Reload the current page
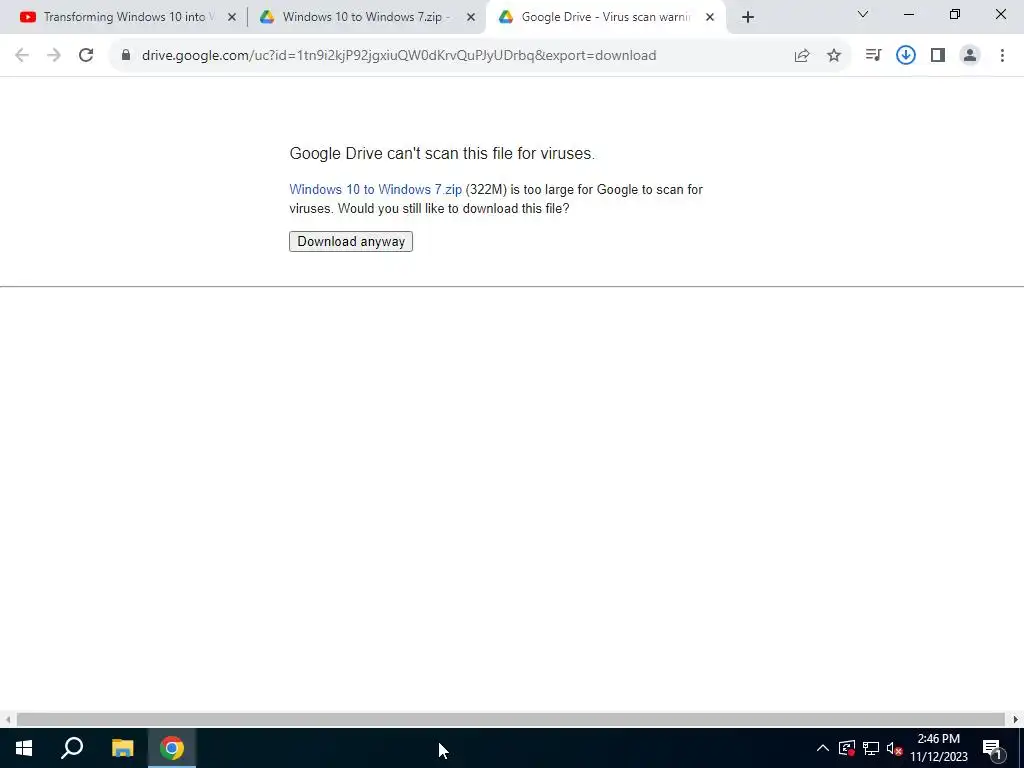1024x768 pixels. (86, 56)
